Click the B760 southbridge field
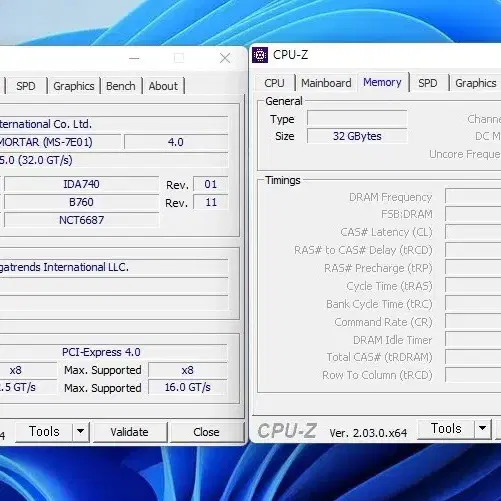The image size is (501, 501). pos(81,202)
